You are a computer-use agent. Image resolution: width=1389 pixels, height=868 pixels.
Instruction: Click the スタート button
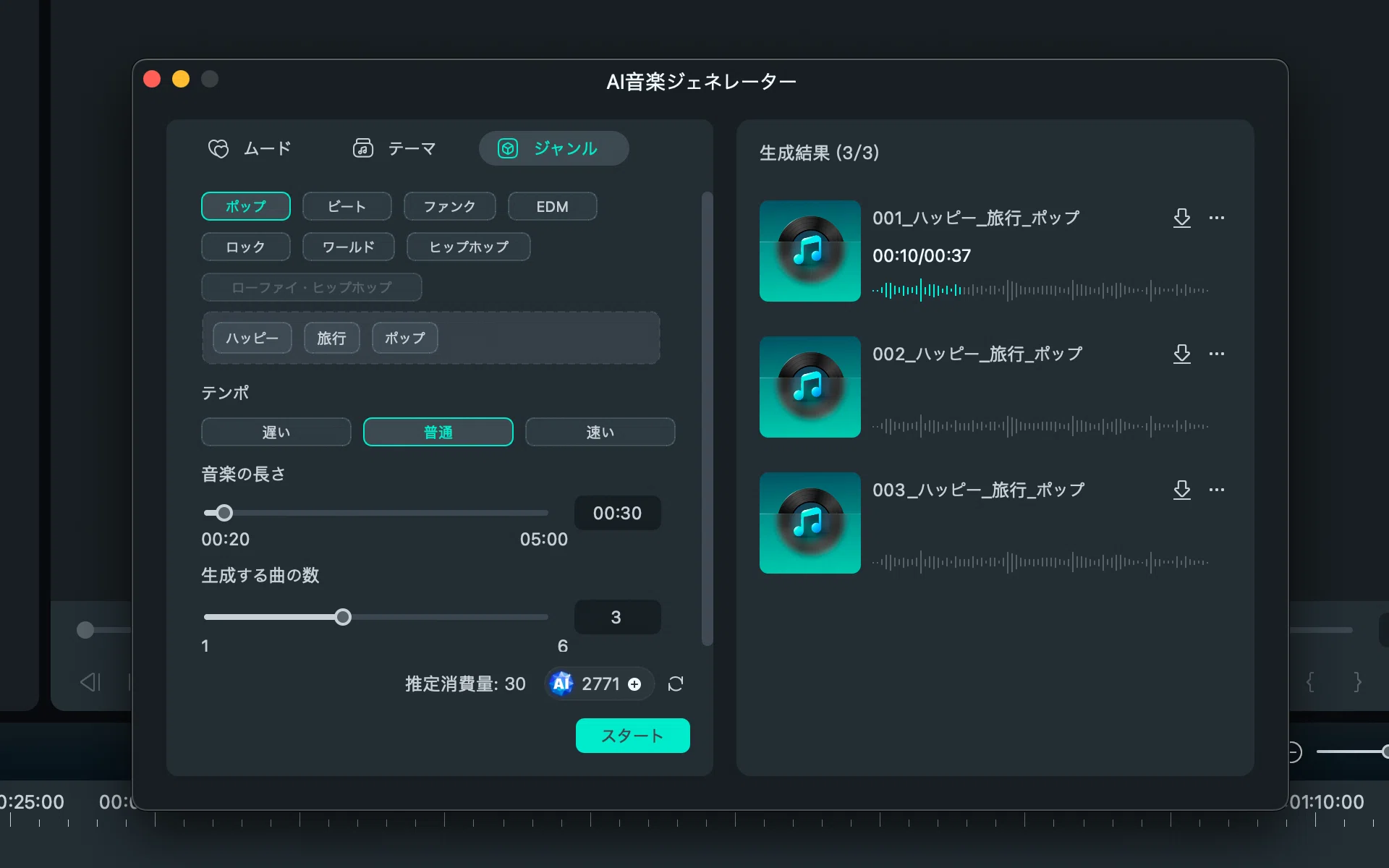[633, 736]
